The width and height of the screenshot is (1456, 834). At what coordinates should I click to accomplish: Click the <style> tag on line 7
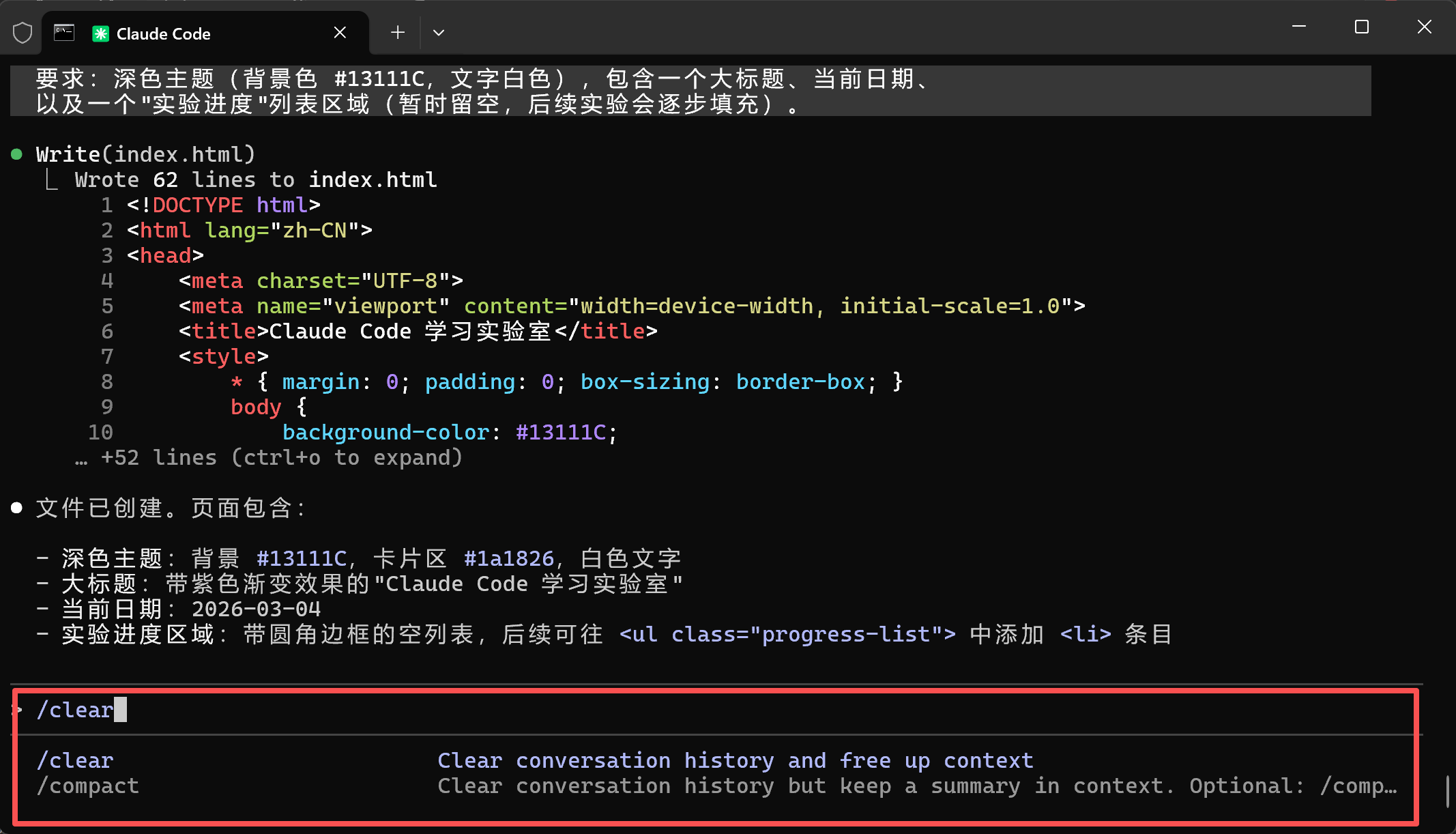224,357
